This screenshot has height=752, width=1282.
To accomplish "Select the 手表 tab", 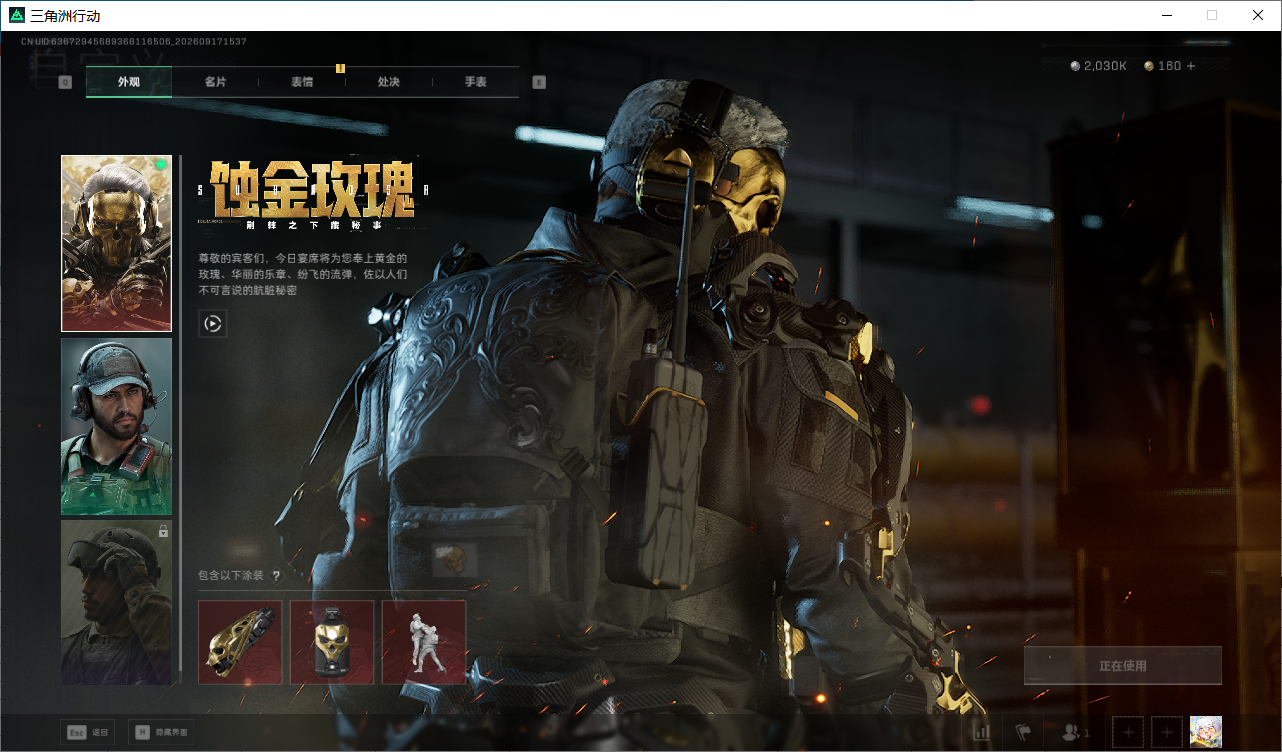I will coord(475,82).
